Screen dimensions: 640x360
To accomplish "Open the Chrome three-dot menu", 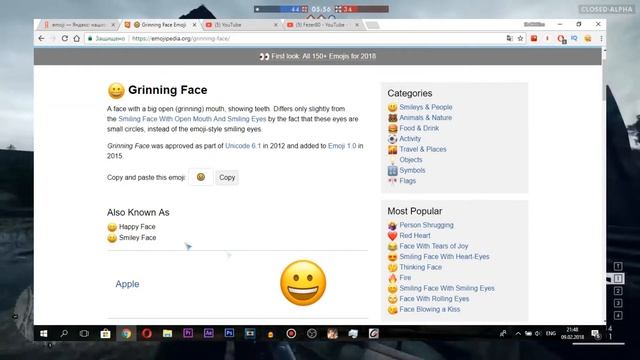I will [x=601, y=38].
